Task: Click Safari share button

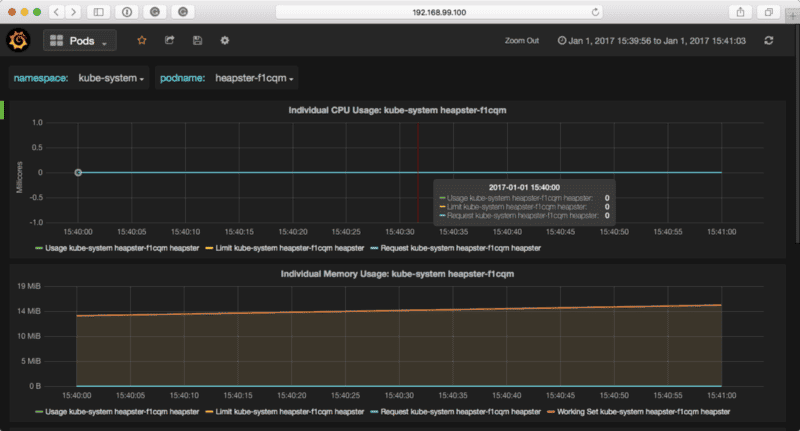Action: point(741,12)
